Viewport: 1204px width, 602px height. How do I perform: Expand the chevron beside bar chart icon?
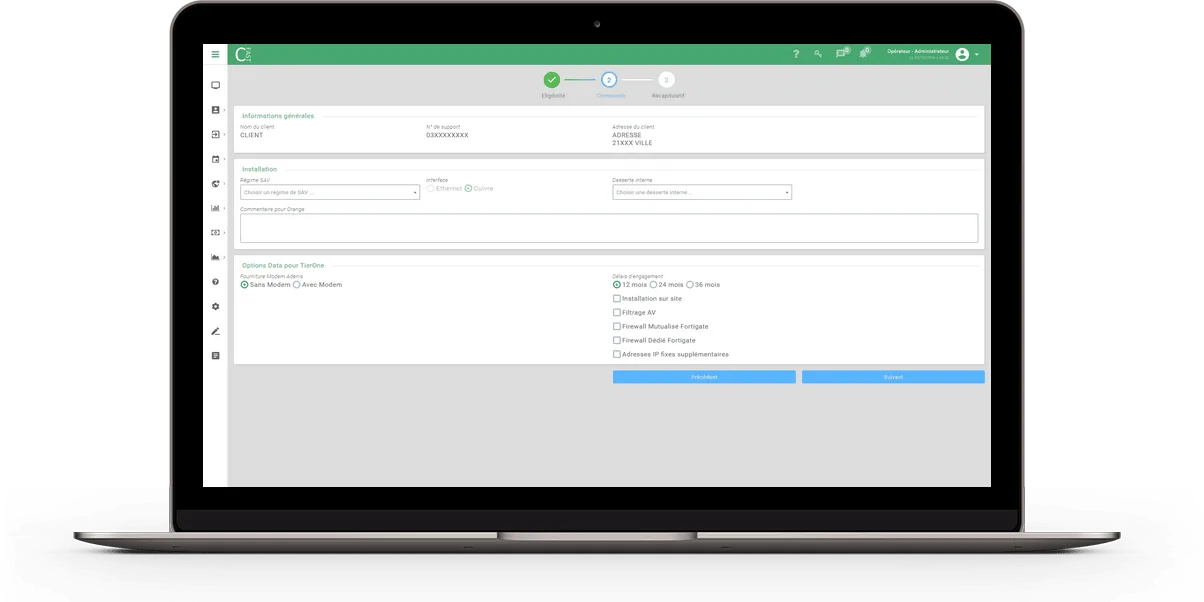click(224, 208)
